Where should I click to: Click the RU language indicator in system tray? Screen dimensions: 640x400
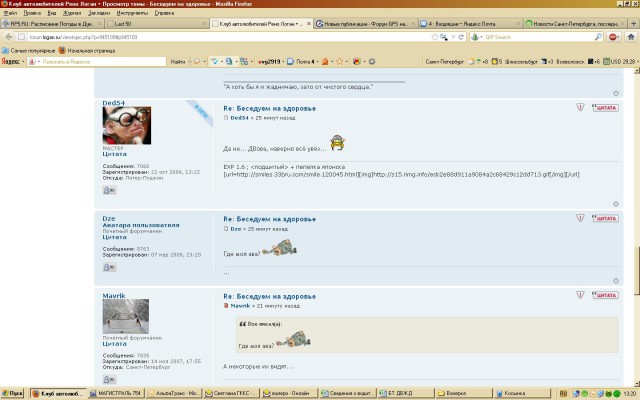(x=563, y=393)
